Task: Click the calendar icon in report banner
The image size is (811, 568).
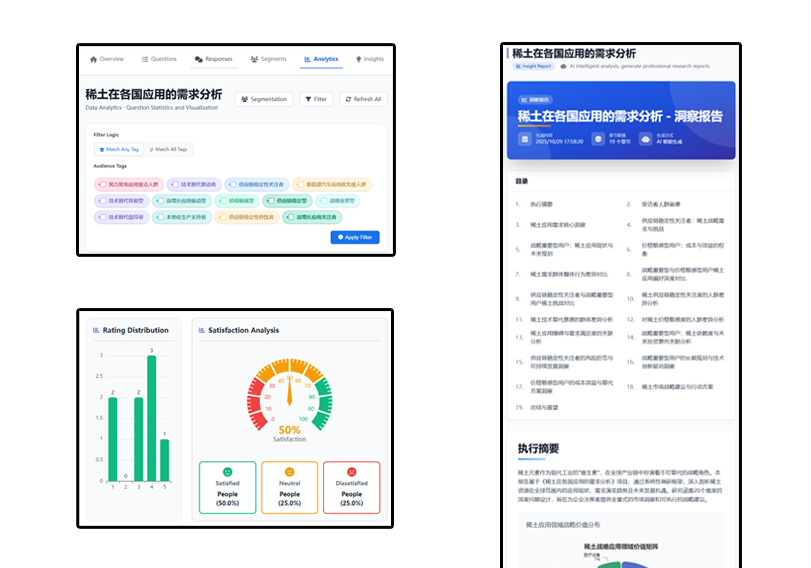Action: [x=525, y=139]
